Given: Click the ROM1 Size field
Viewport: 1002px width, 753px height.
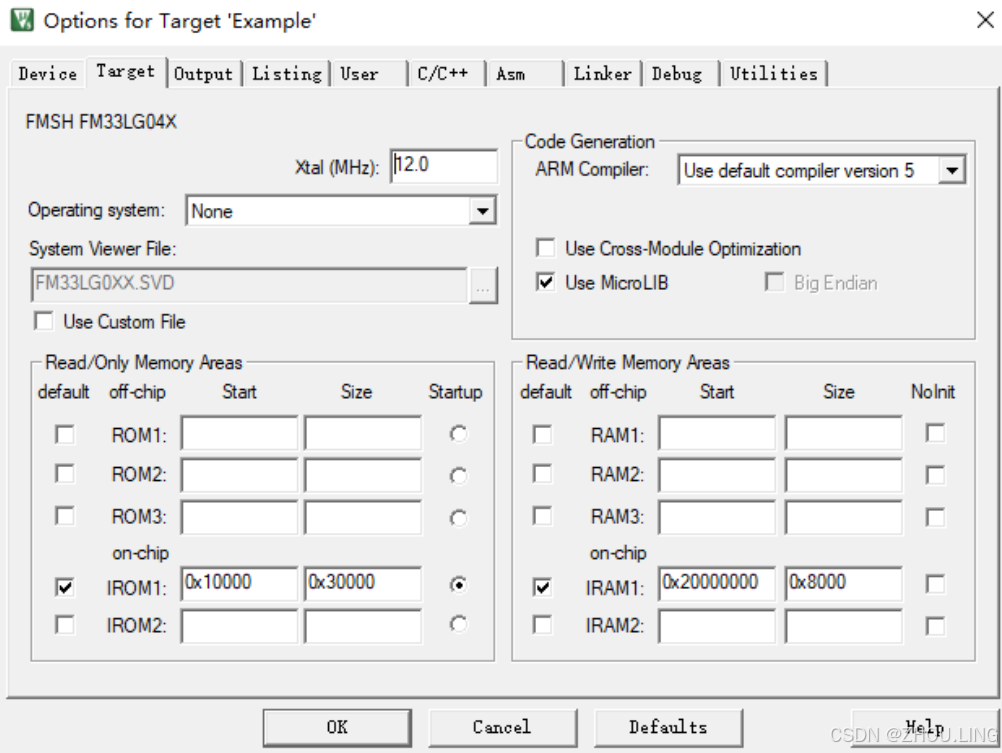Looking at the screenshot, I should pos(363,434).
